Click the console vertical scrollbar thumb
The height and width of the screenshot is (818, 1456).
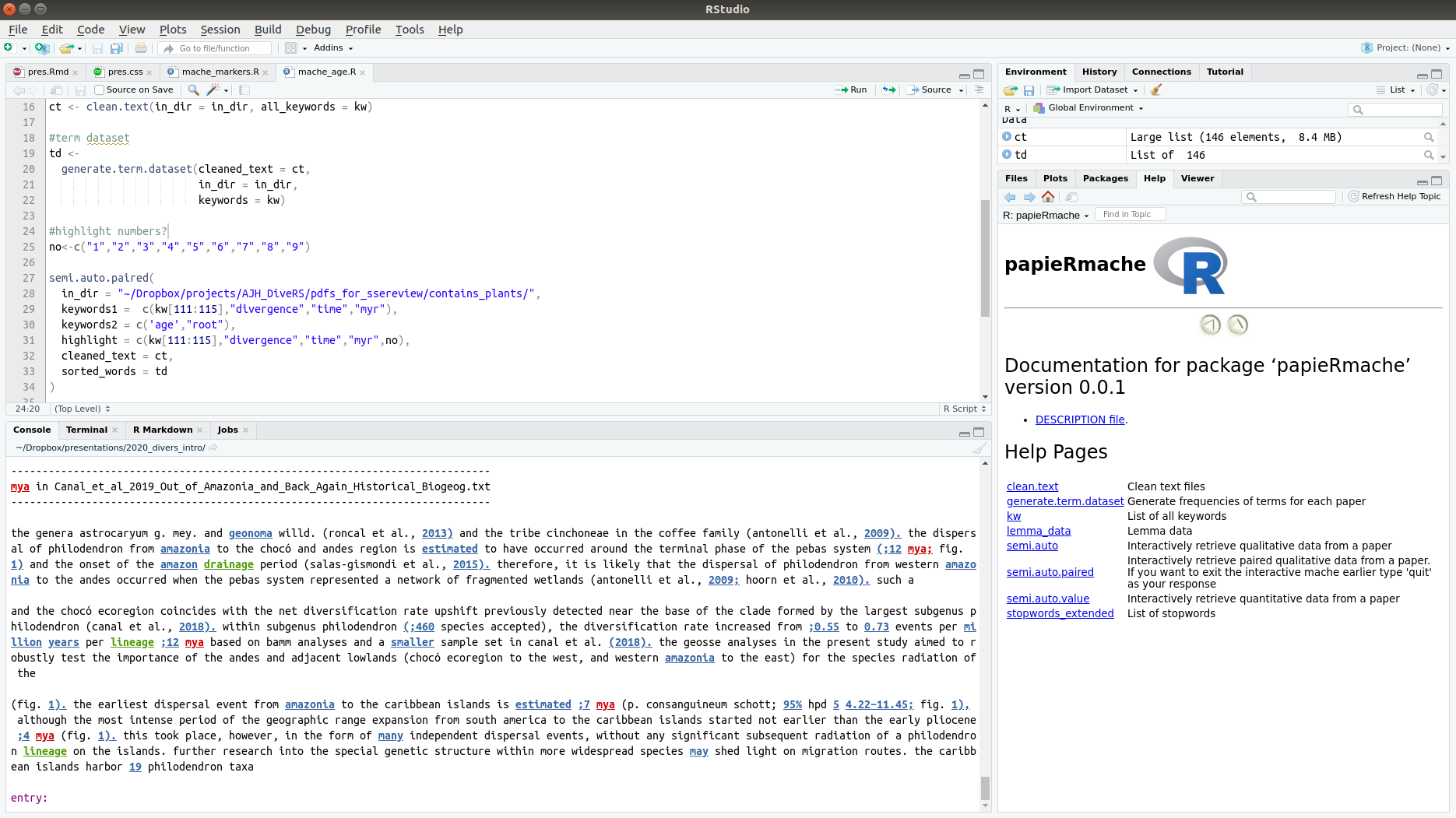tap(985, 788)
